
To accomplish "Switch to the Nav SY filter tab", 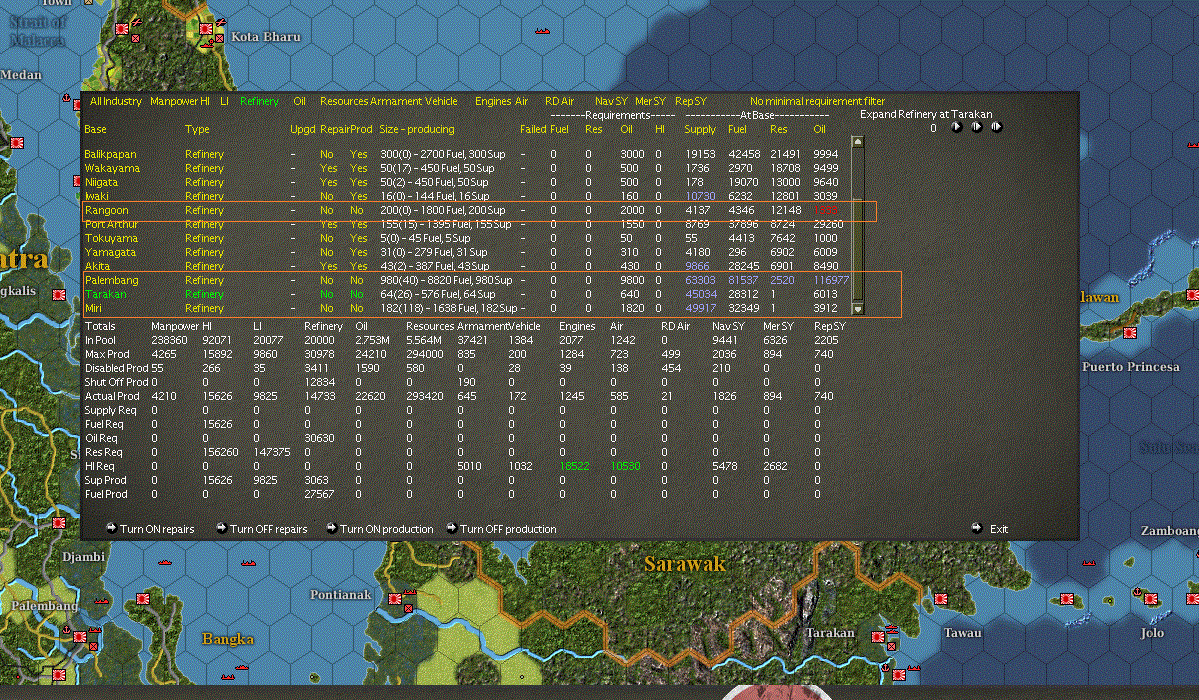I will click(611, 101).
